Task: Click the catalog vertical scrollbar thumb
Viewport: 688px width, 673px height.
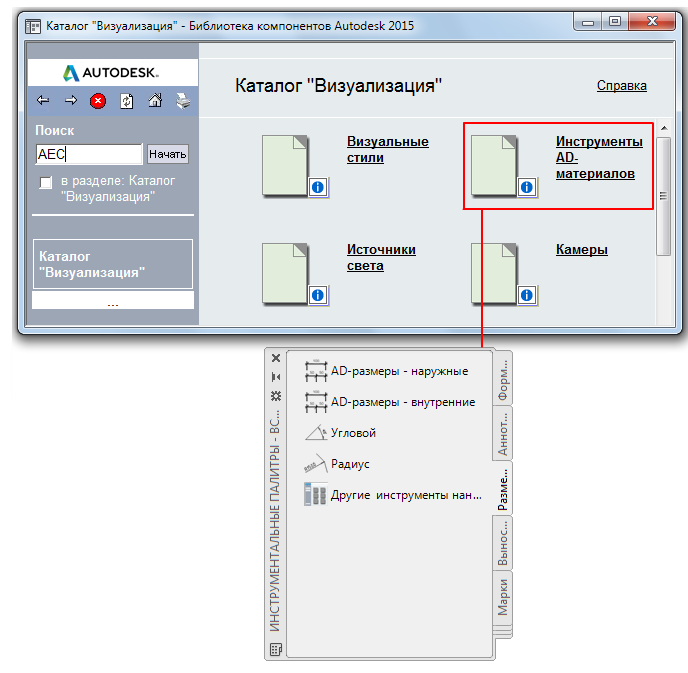Action: pos(663,196)
